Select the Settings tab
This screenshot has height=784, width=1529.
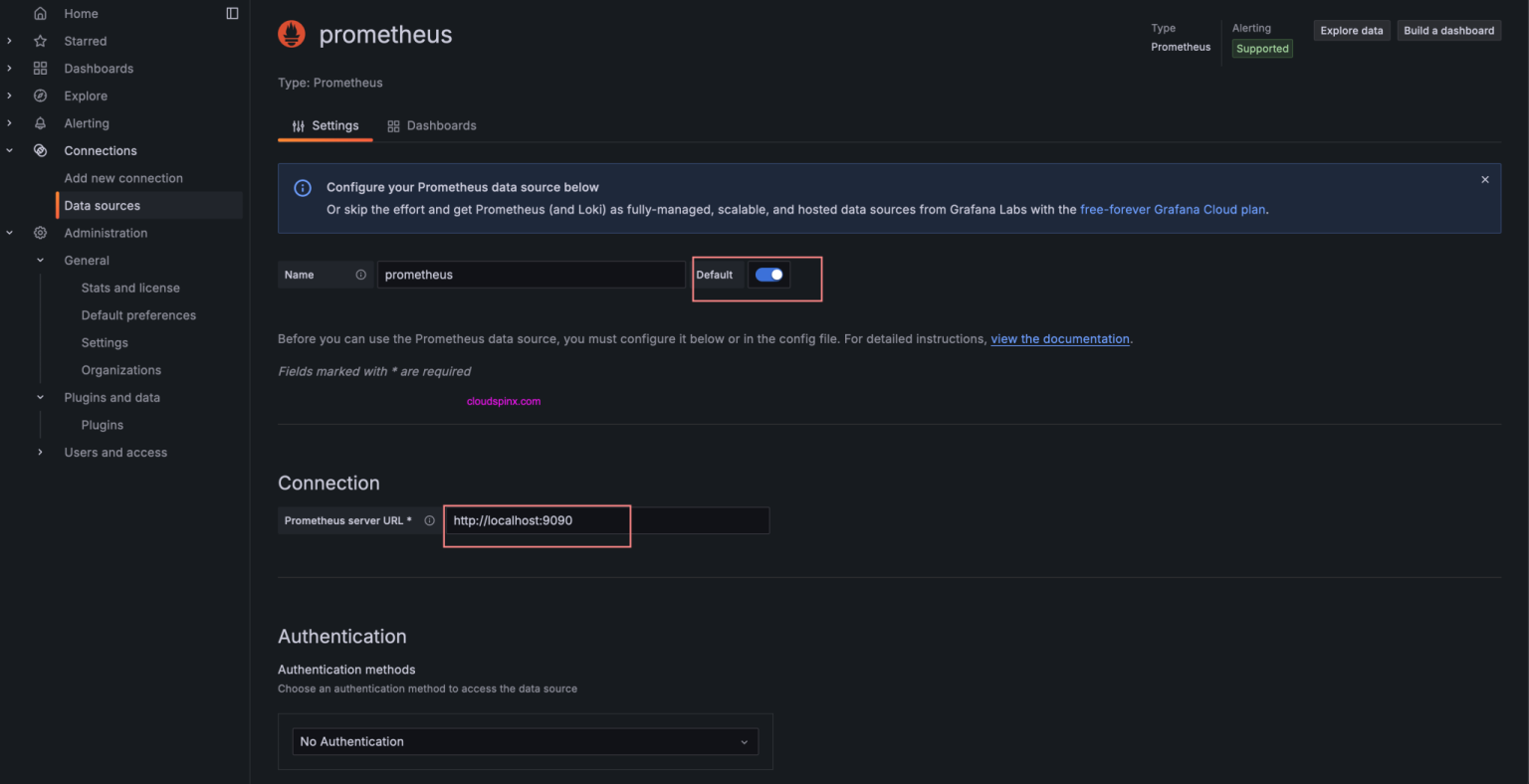(325, 125)
